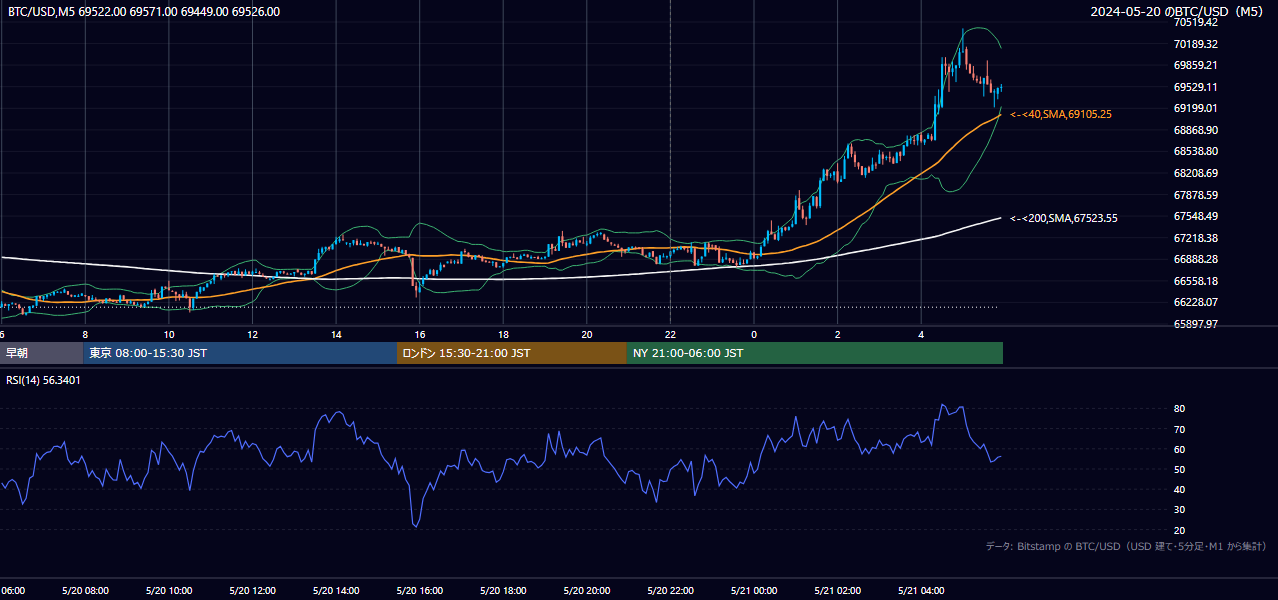This screenshot has width=1278, height=600.
Task: Click hour label 10 below price chart
Action: point(169,335)
